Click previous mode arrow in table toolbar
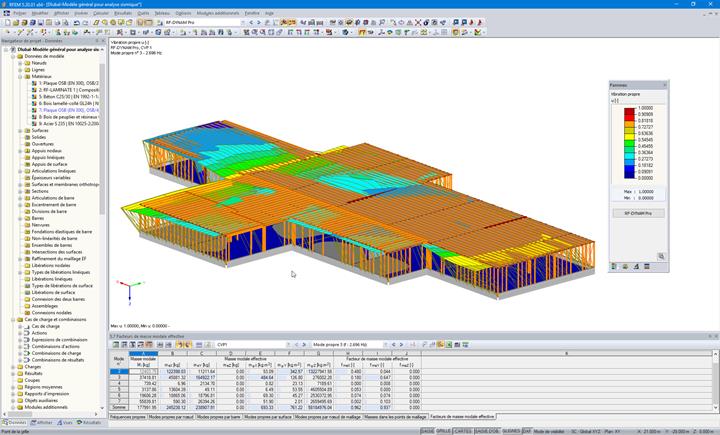Image resolution: width=720 pixels, height=435 pixels. pos(394,345)
